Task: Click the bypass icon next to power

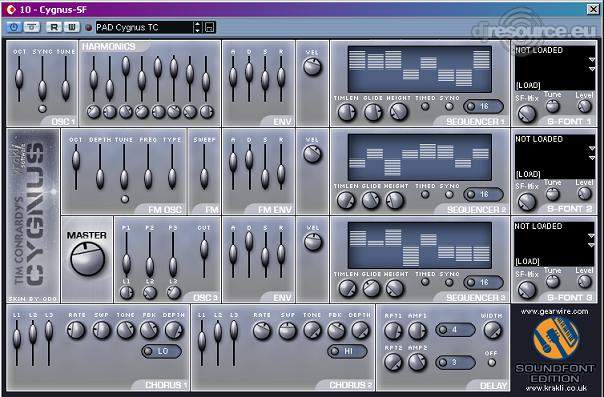Action: pos(32,27)
